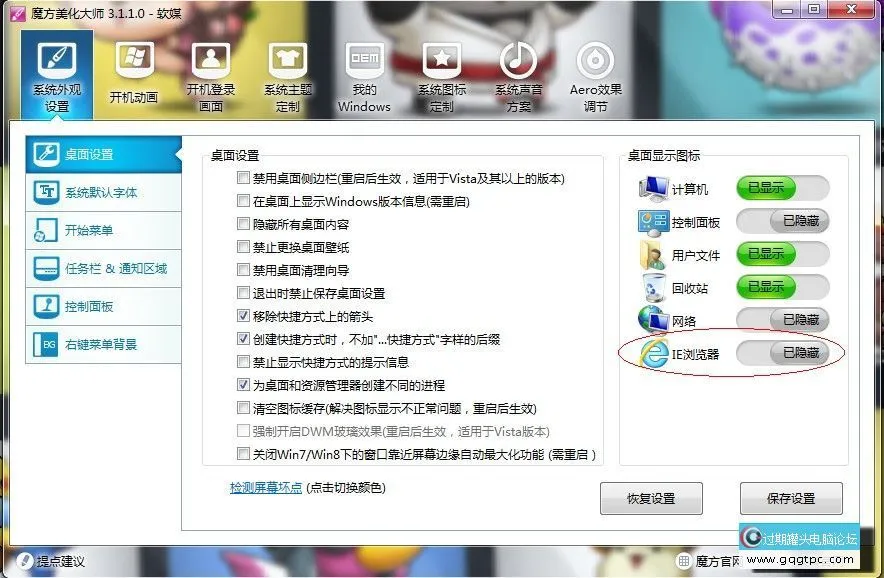Uncheck 移除快捷方式上的箭头

(x=243, y=317)
